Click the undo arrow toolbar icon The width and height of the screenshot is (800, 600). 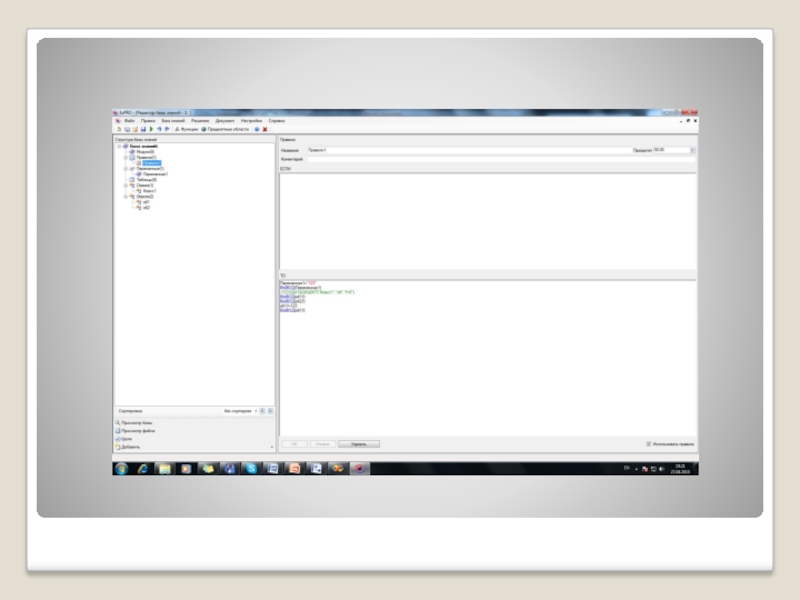tap(159, 130)
